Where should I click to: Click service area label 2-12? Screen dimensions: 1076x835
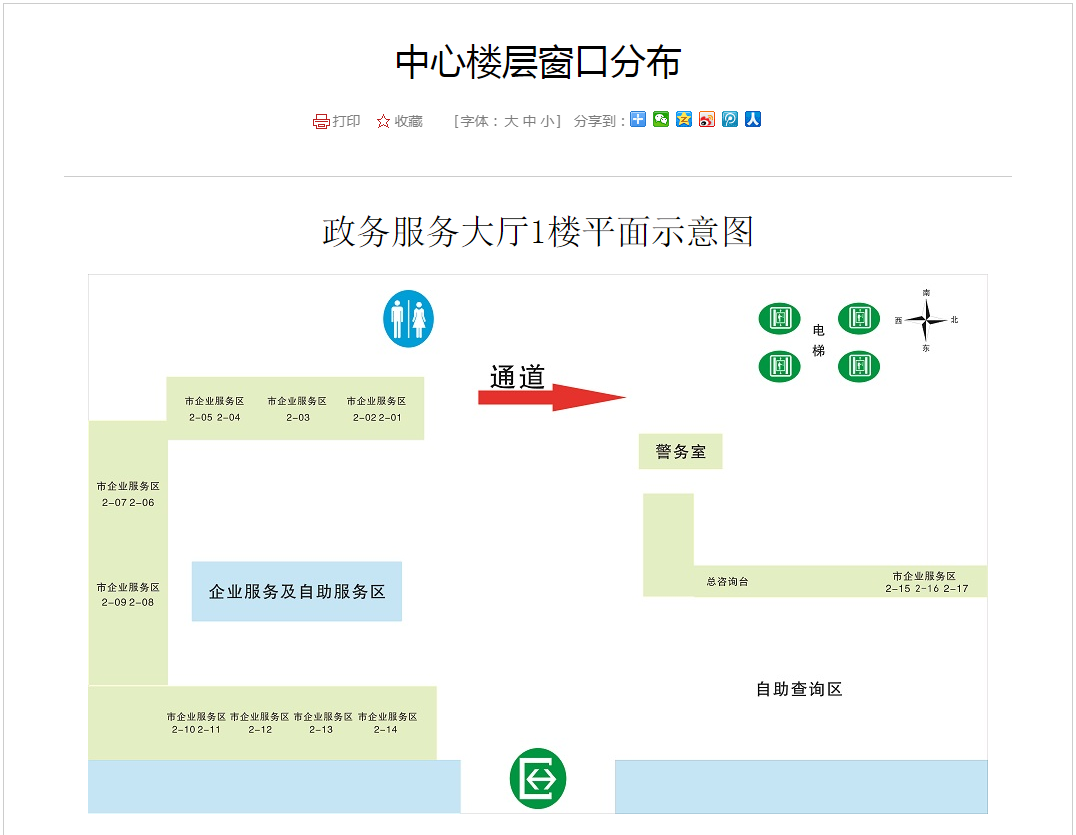tap(260, 723)
